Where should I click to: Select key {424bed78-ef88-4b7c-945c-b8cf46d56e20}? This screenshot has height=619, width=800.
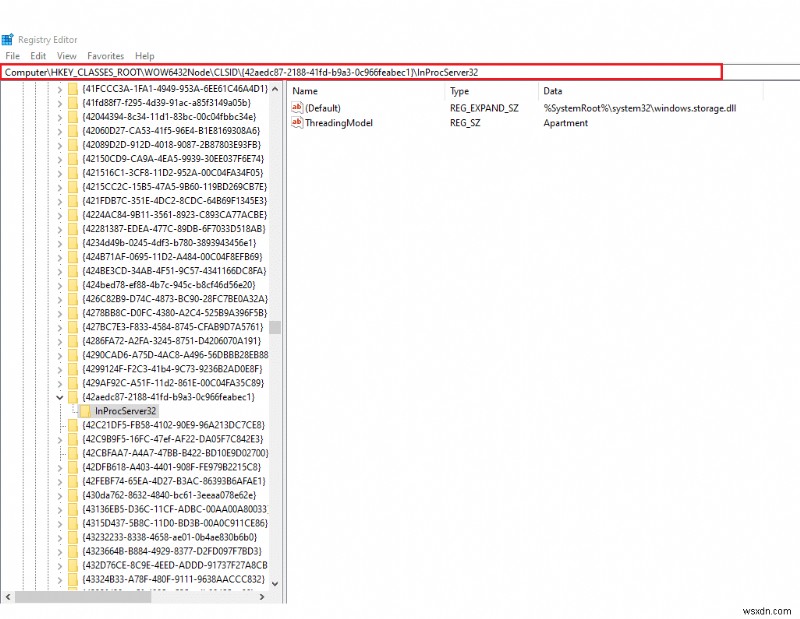pos(169,285)
